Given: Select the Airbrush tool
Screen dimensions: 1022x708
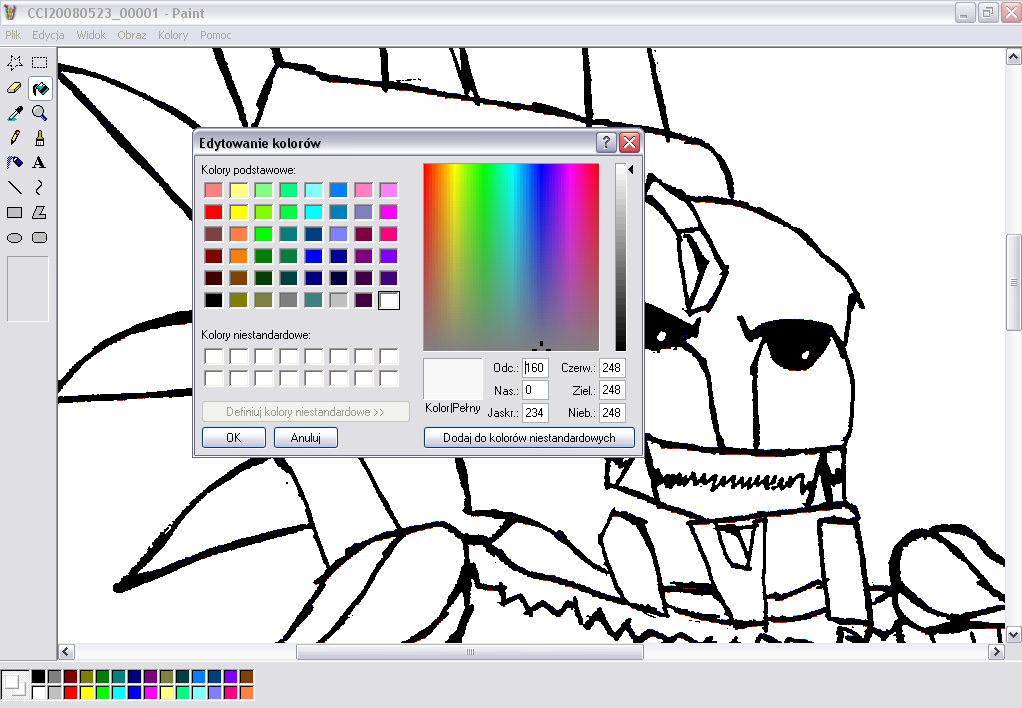Looking at the screenshot, I should point(14,162).
